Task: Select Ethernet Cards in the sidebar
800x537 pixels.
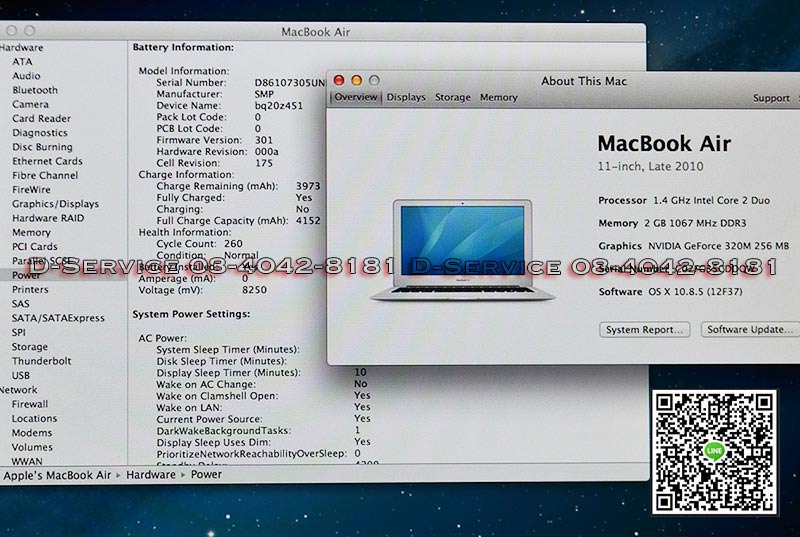Action: (47, 161)
